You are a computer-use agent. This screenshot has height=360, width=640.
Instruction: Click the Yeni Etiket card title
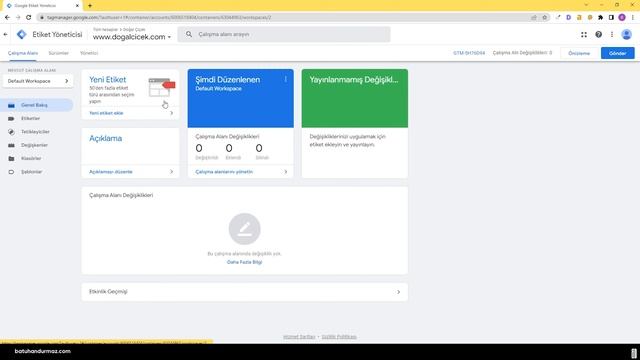pos(108,80)
